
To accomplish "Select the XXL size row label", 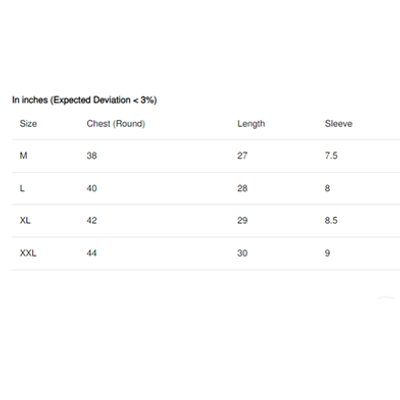I will [28, 253].
